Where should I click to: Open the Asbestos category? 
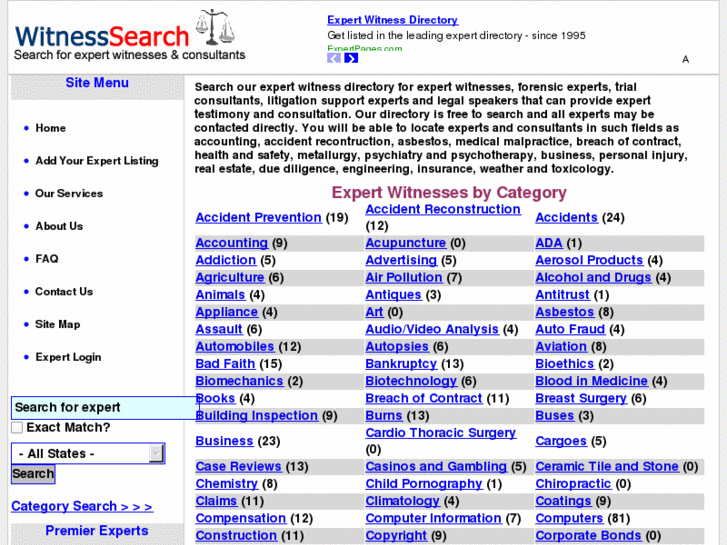tap(565, 312)
